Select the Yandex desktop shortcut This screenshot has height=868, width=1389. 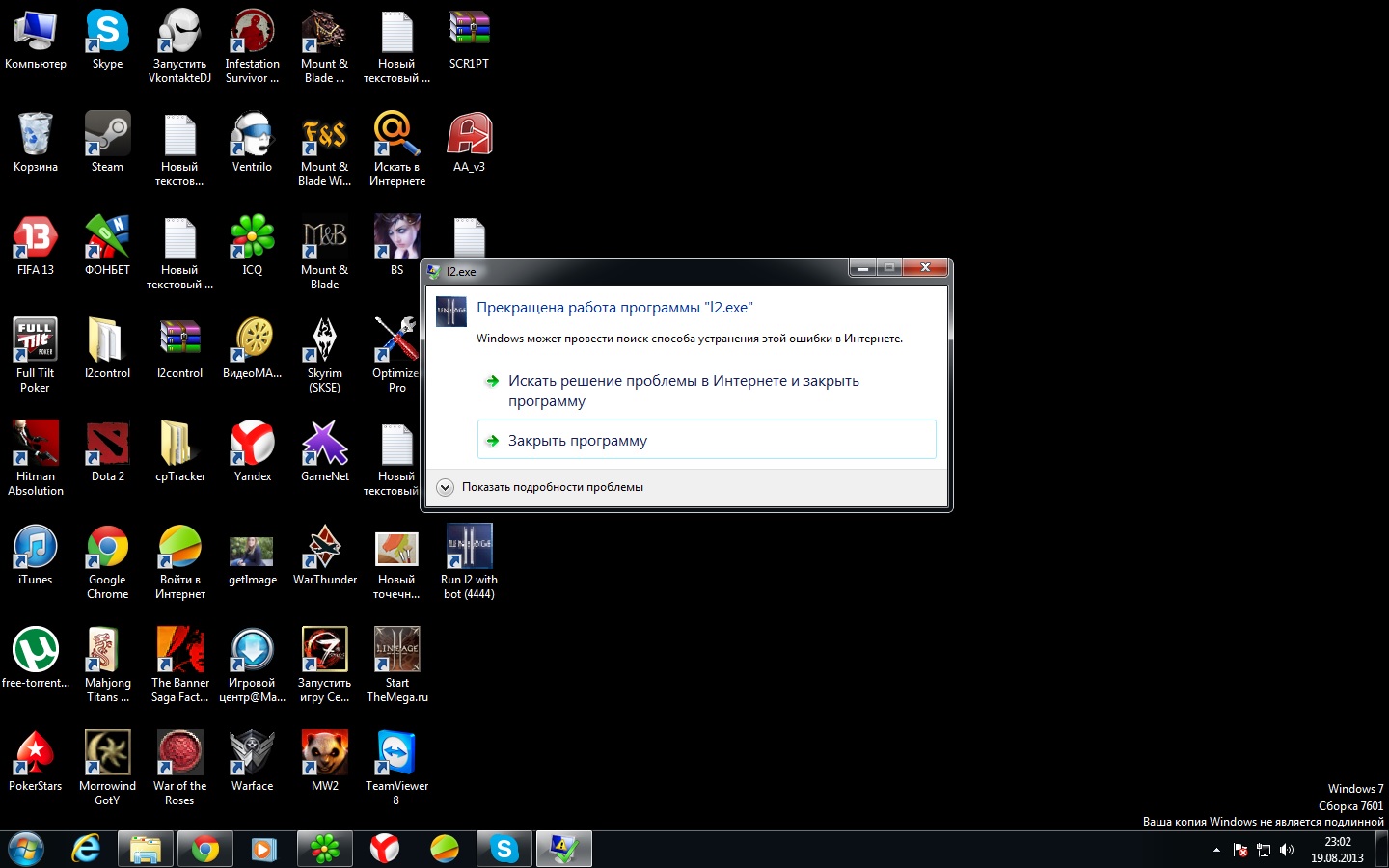pyautogui.click(x=252, y=453)
